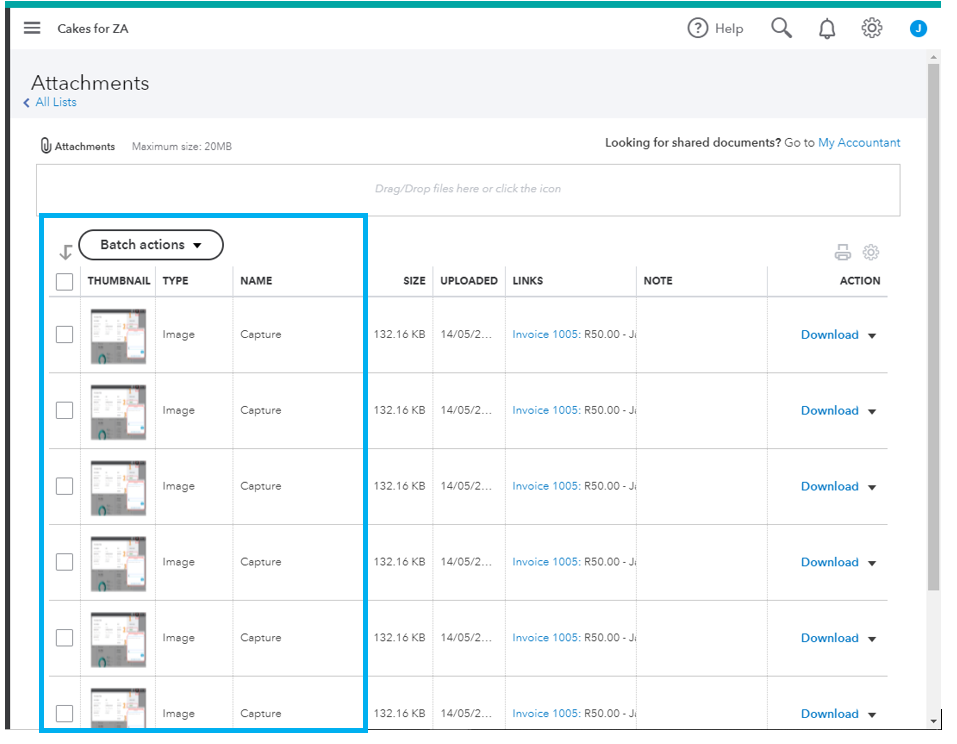
Task: Open the third row image thumbnail
Action: tap(118, 488)
